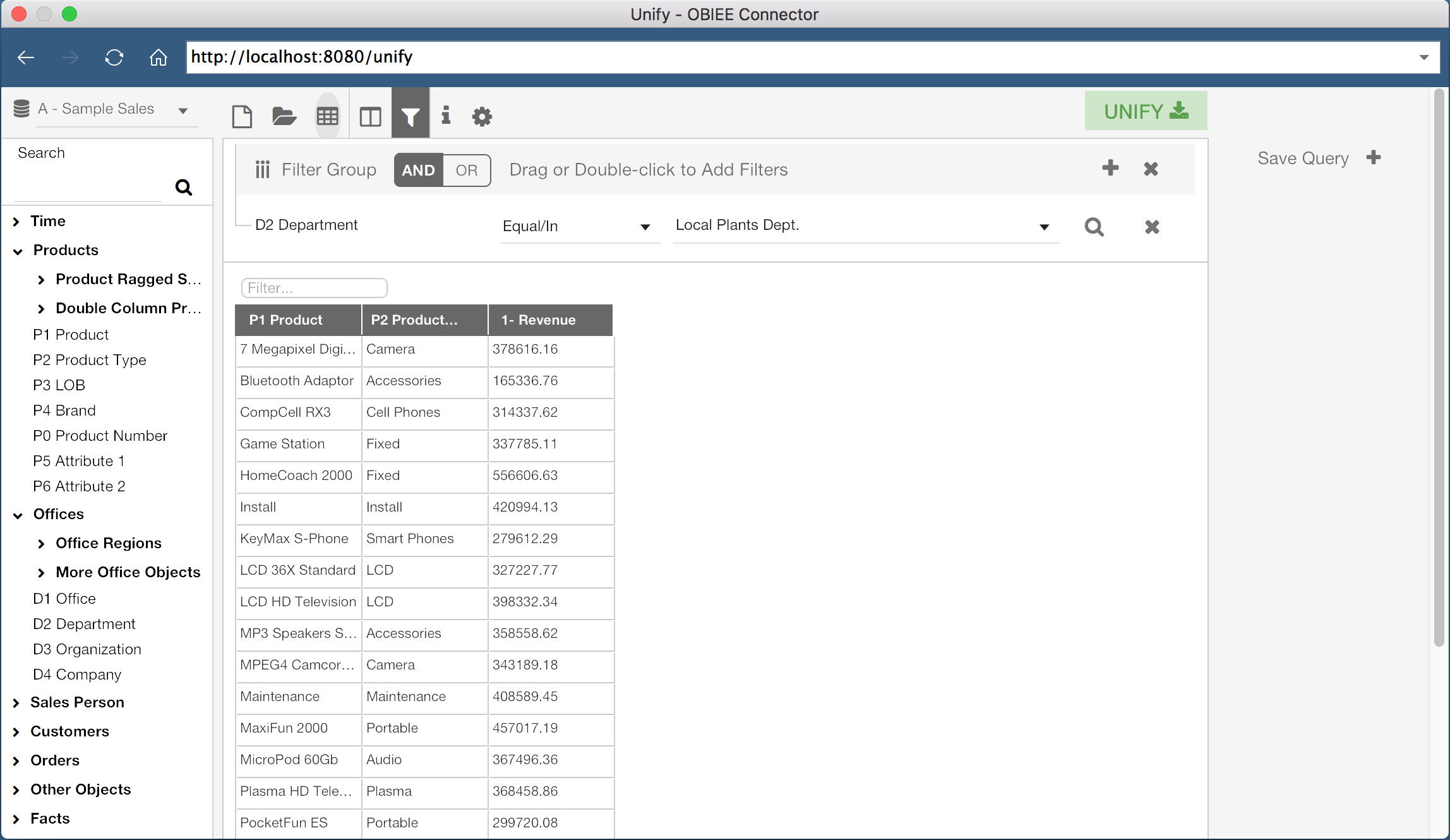Click the new document icon
1450x840 pixels.
click(x=242, y=116)
